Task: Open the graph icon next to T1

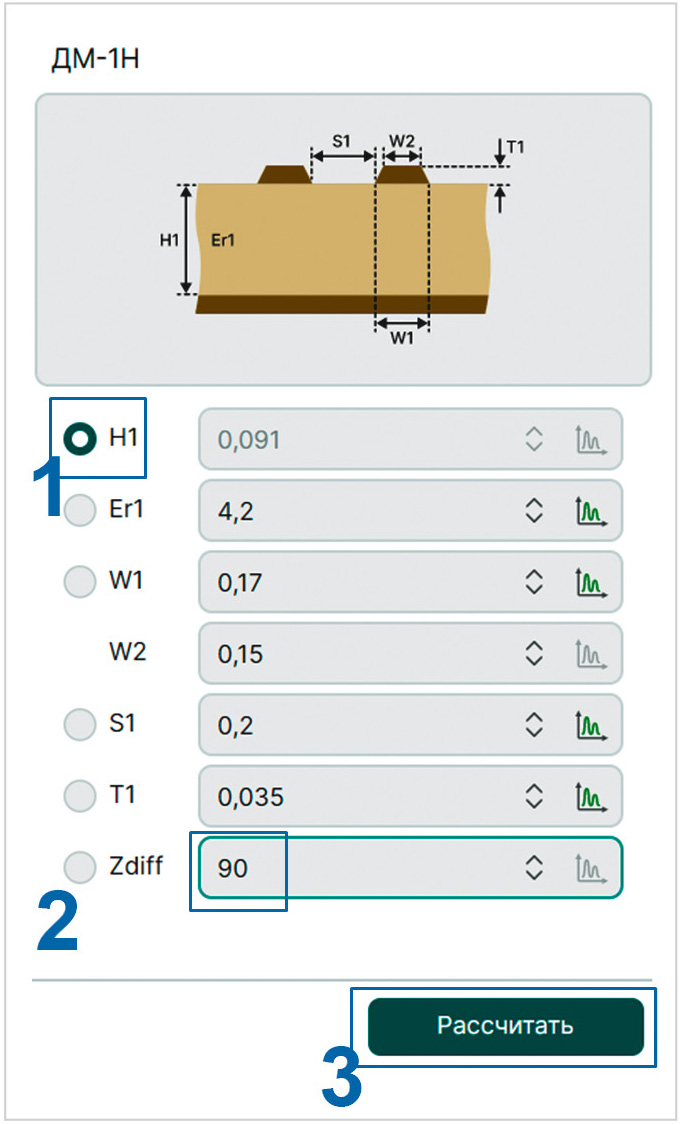Action: pyautogui.click(x=591, y=796)
